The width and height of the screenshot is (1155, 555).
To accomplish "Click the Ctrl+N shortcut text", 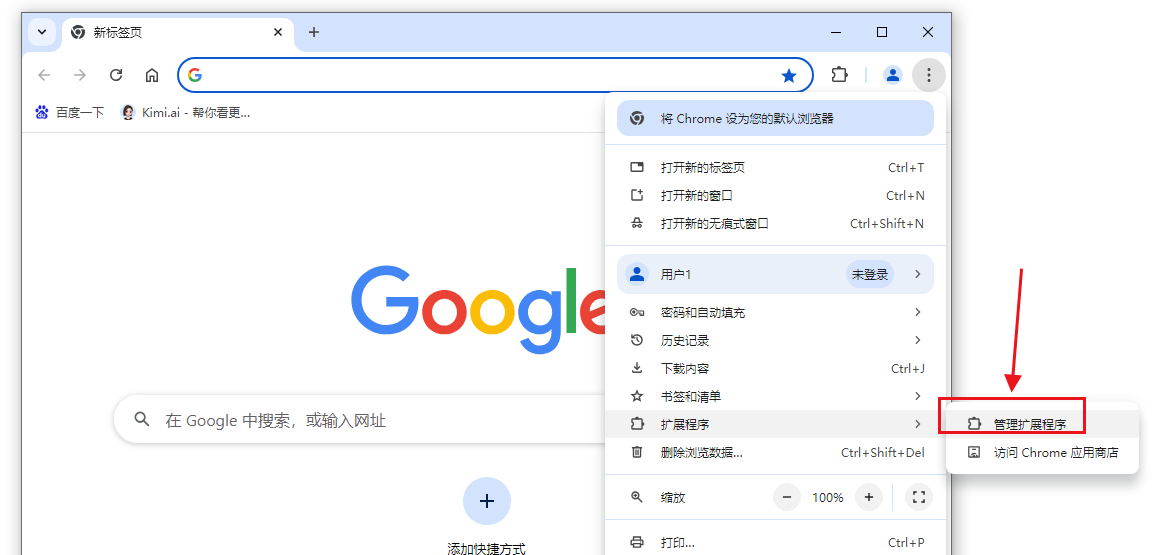I will [x=905, y=195].
